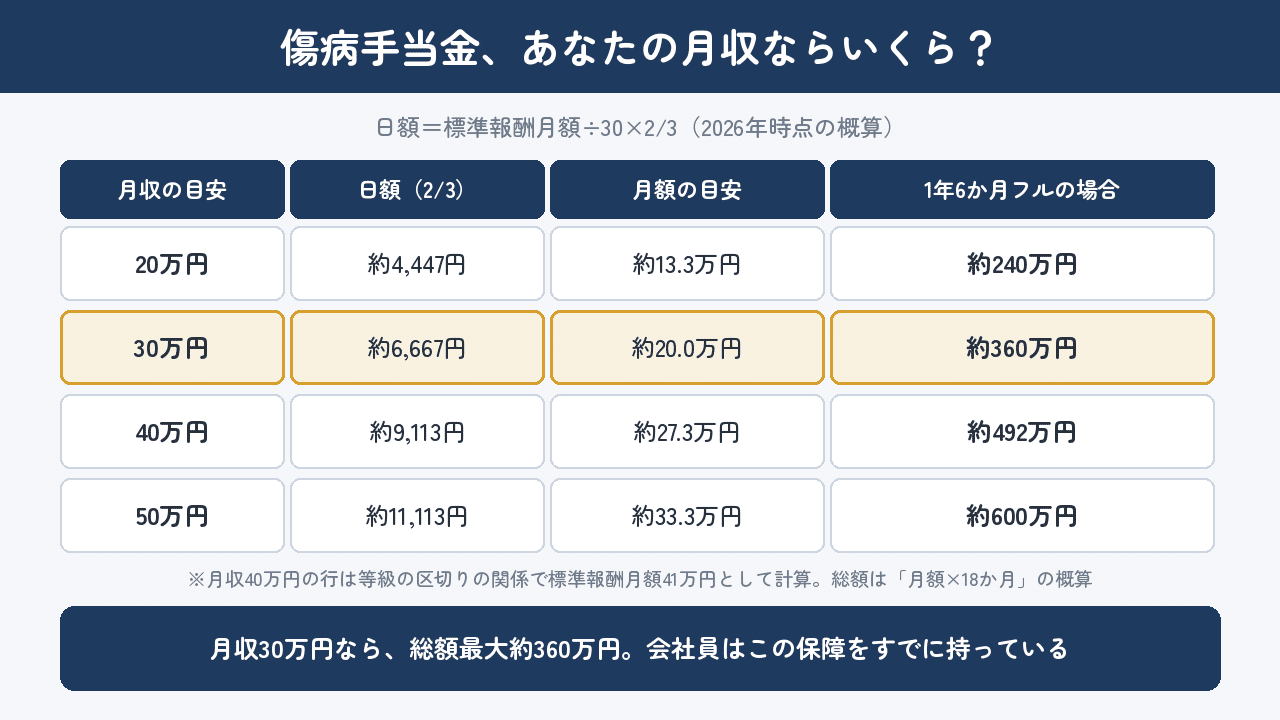Select the 50万円 income cell
The height and width of the screenshot is (720, 1280).
pyautogui.click(x=172, y=516)
